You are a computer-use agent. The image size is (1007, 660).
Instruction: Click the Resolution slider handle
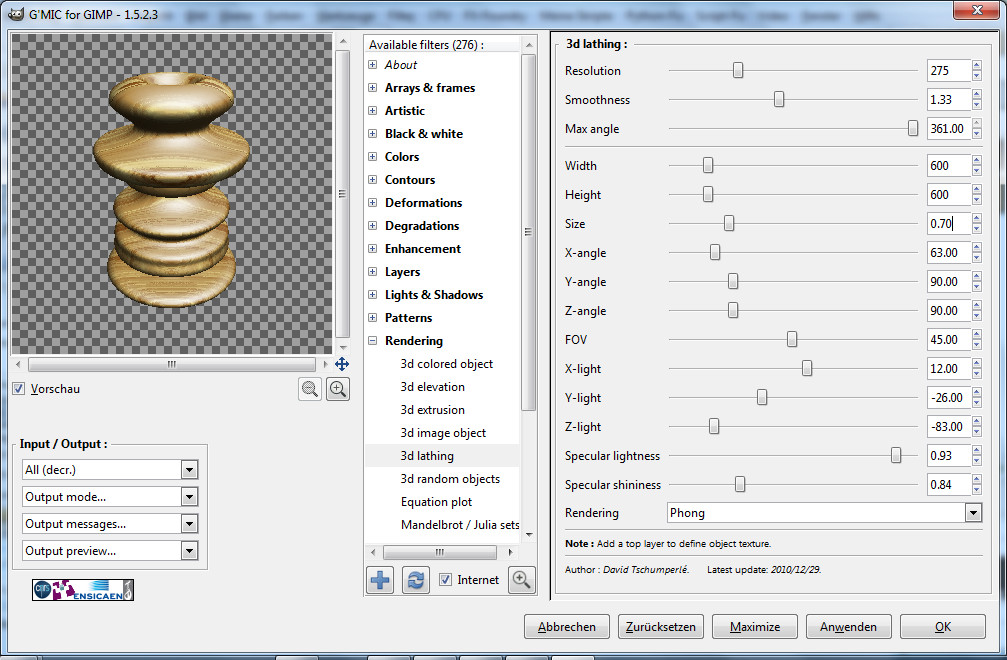click(x=738, y=70)
